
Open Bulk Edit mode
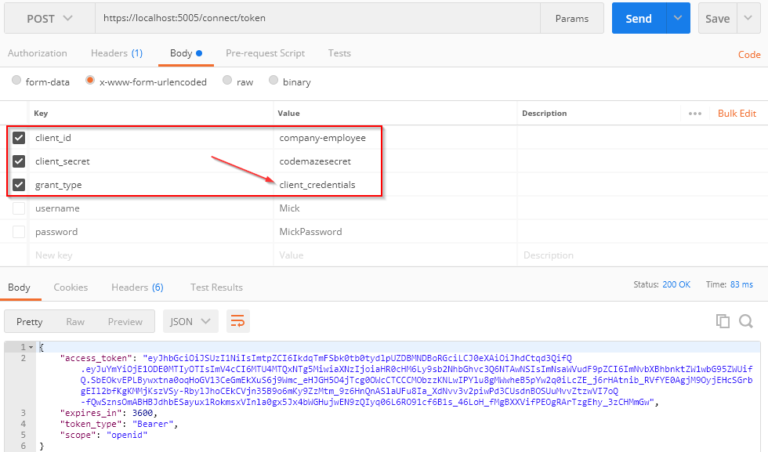737,113
